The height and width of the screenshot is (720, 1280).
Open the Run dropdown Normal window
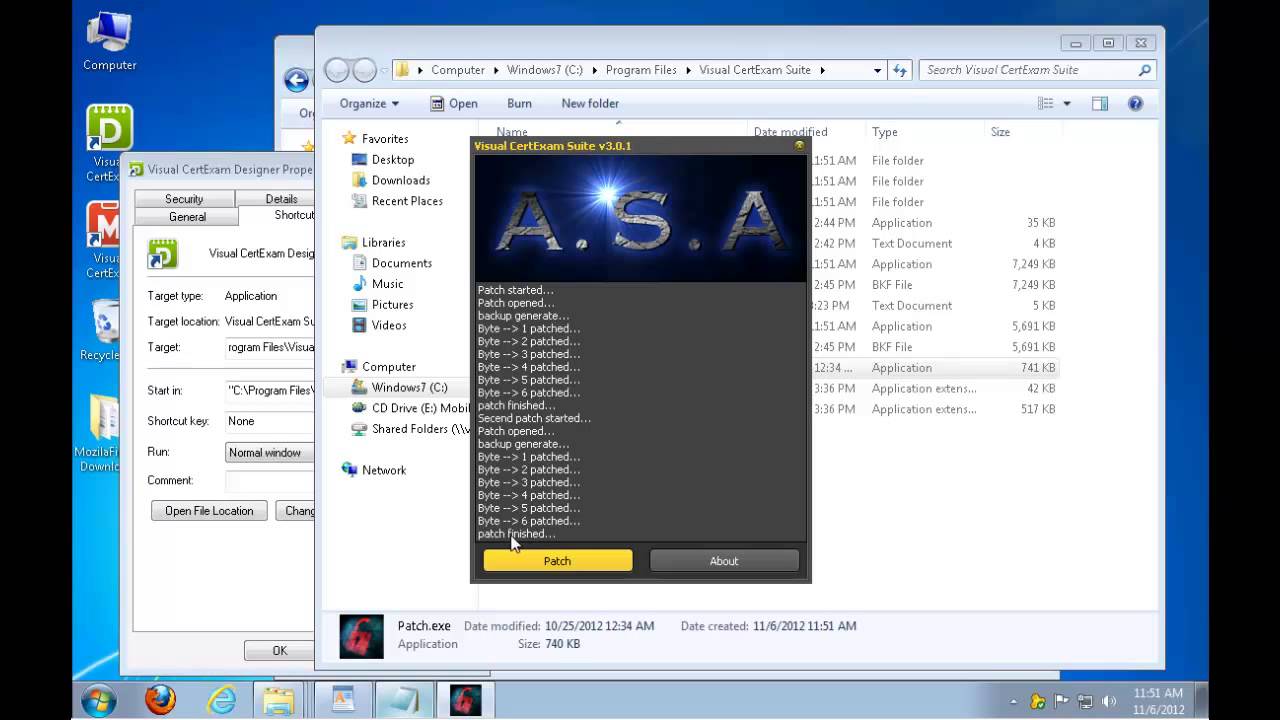[270, 453]
